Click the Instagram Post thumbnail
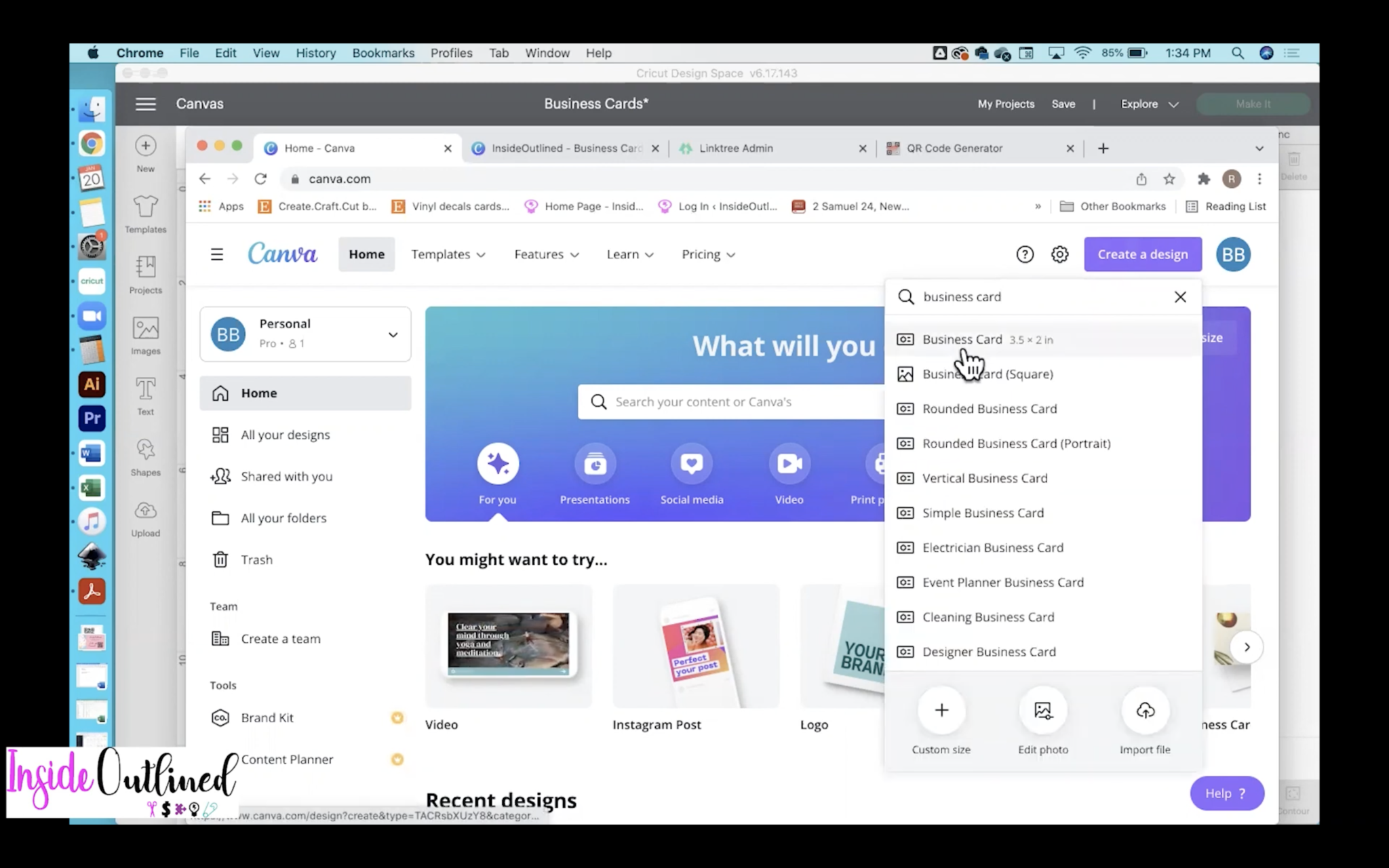 click(x=696, y=646)
